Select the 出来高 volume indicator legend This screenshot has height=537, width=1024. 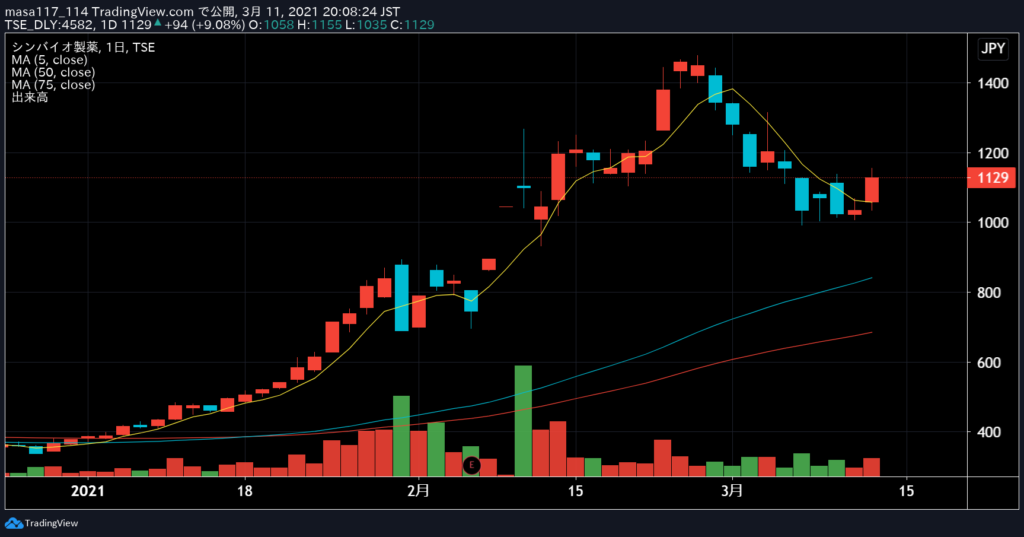point(29,97)
